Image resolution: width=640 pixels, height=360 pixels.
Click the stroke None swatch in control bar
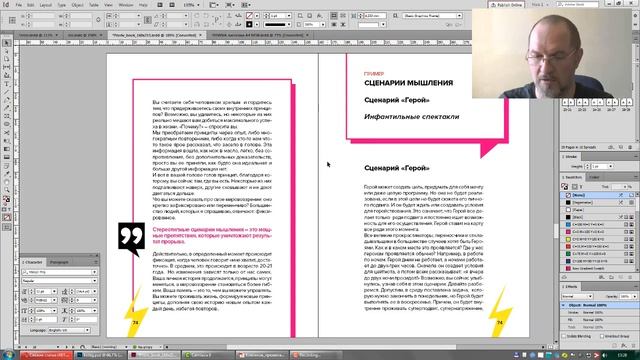point(249,16)
